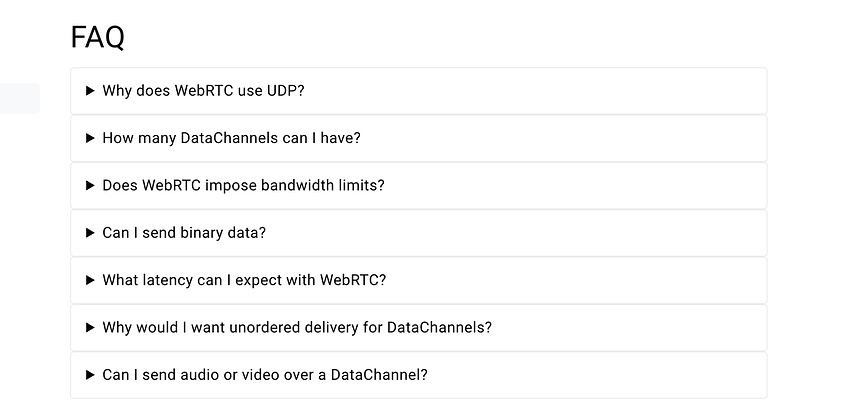
Task: Expand the arrow next to 'Does WebRTC impose bandwidth limits?'
Action: pos(91,185)
